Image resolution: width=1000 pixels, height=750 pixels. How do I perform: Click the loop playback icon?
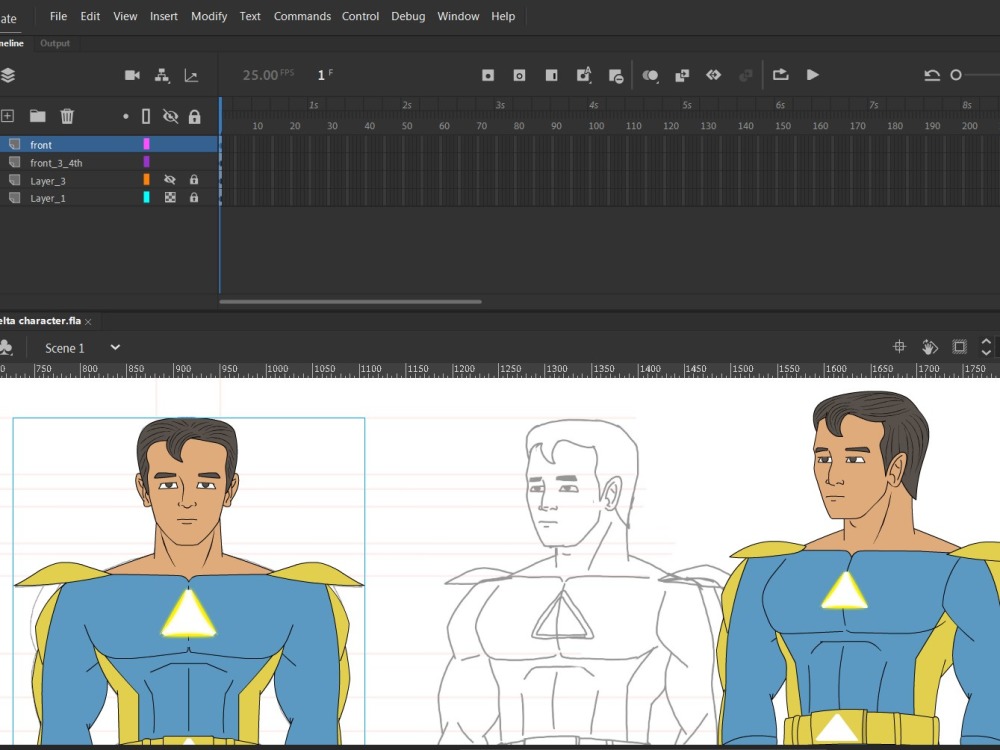pos(781,75)
